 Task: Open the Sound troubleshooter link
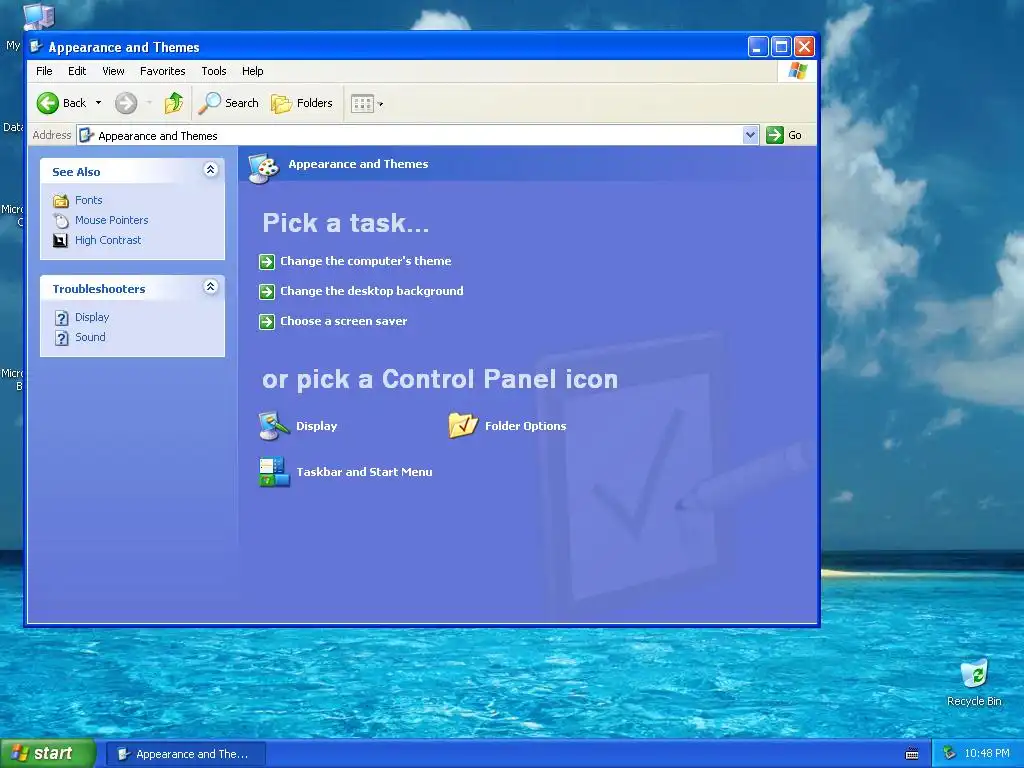90,337
